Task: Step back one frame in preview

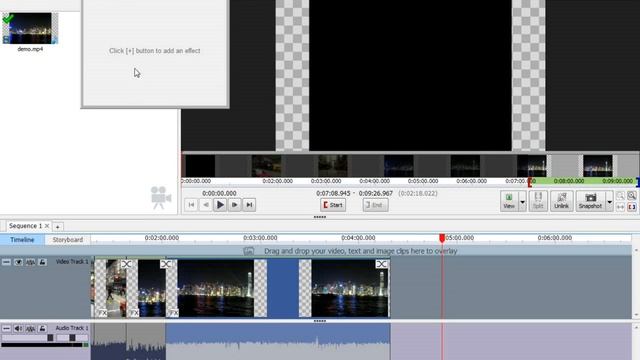Action: (x=206, y=205)
